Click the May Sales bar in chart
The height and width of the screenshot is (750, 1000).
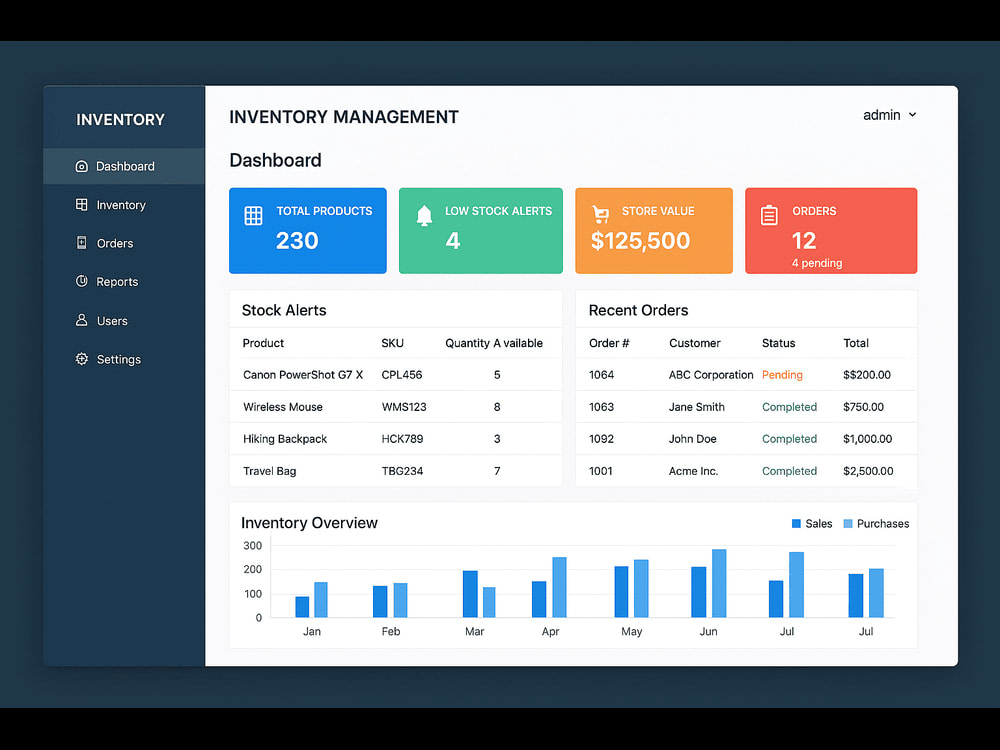[x=621, y=591]
